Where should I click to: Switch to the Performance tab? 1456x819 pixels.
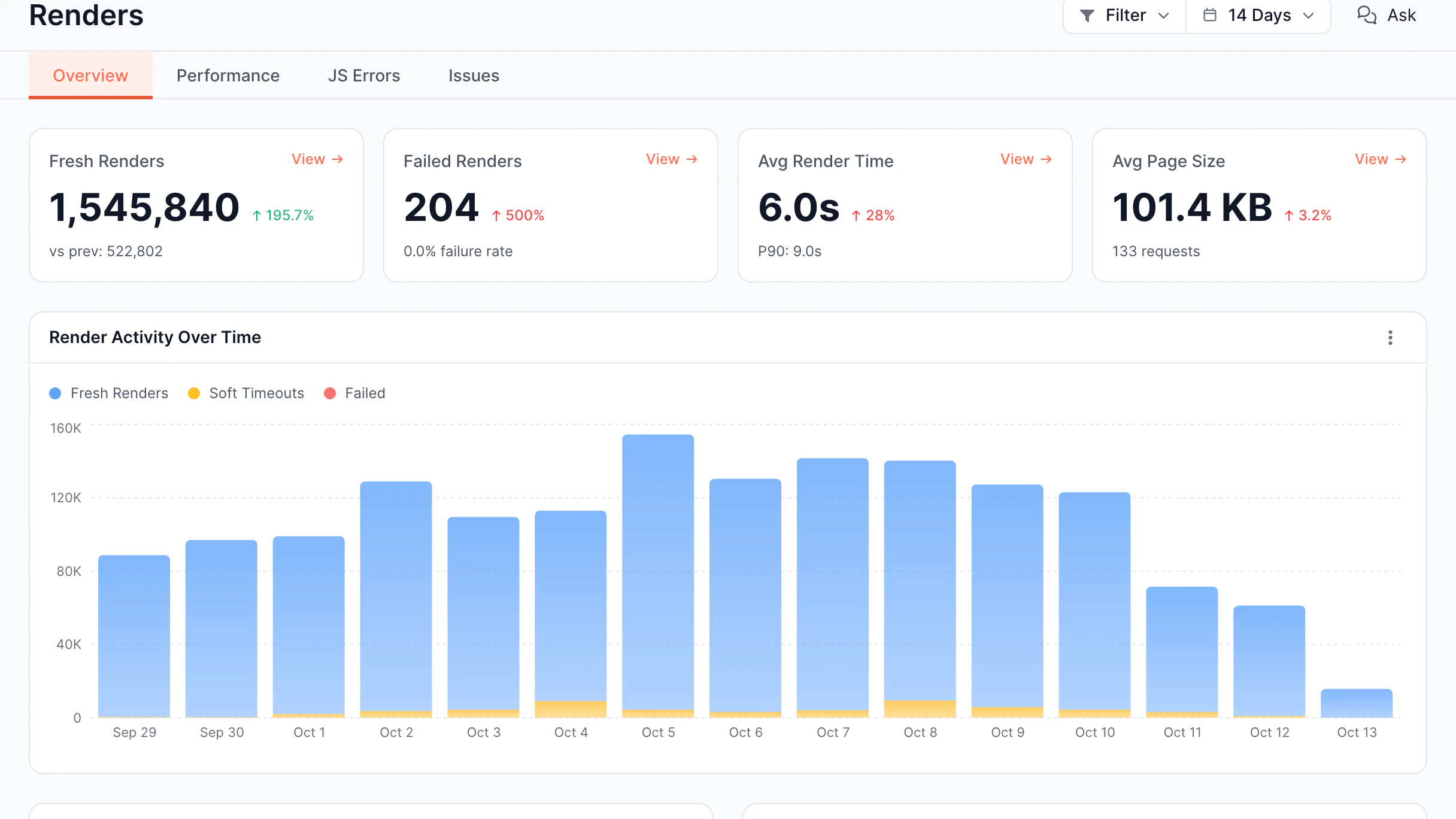[x=228, y=75]
